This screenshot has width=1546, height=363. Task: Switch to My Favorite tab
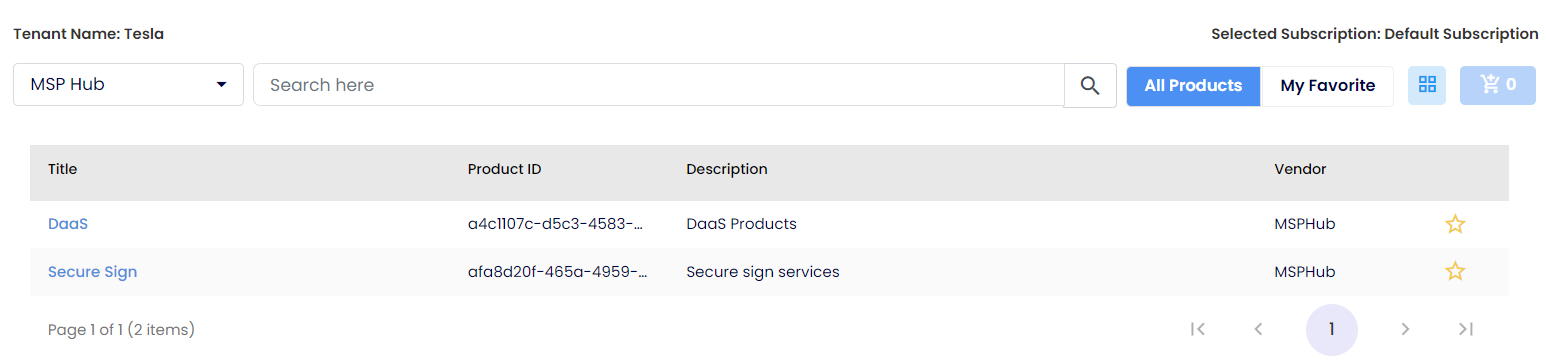(x=1327, y=85)
